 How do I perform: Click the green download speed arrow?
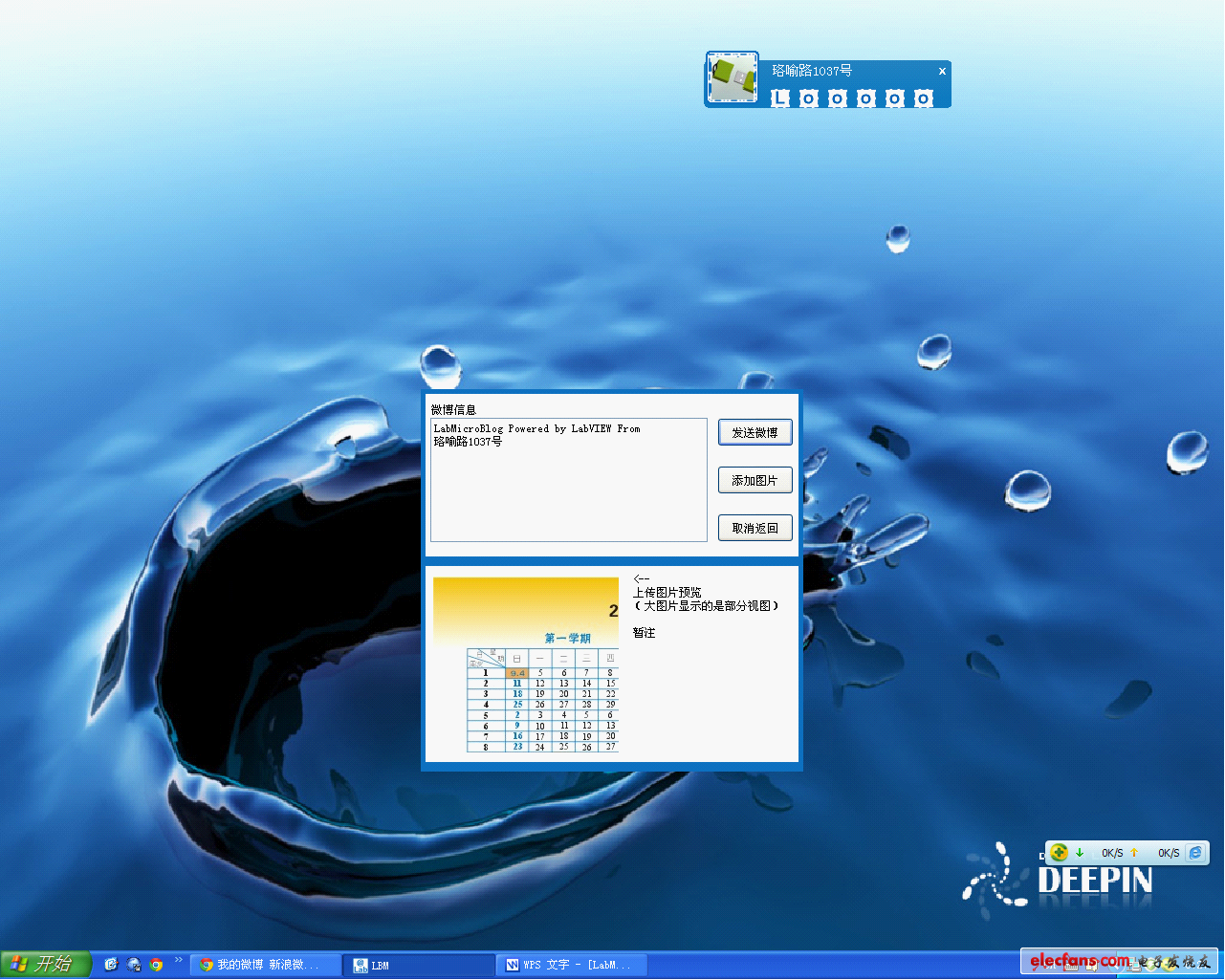pos(1080,853)
